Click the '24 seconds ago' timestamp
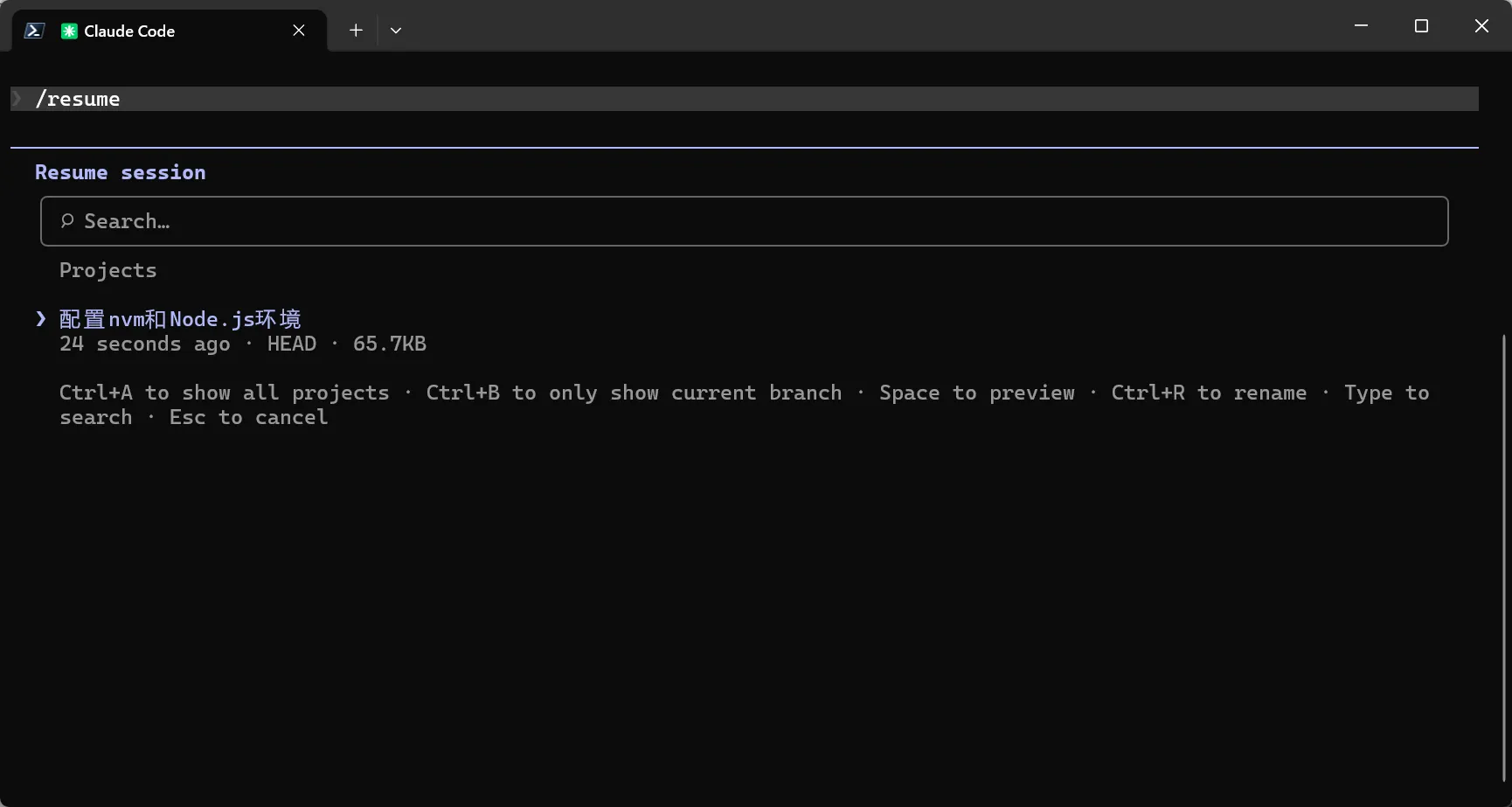The width and height of the screenshot is (1512, 807). pos(145,344)
